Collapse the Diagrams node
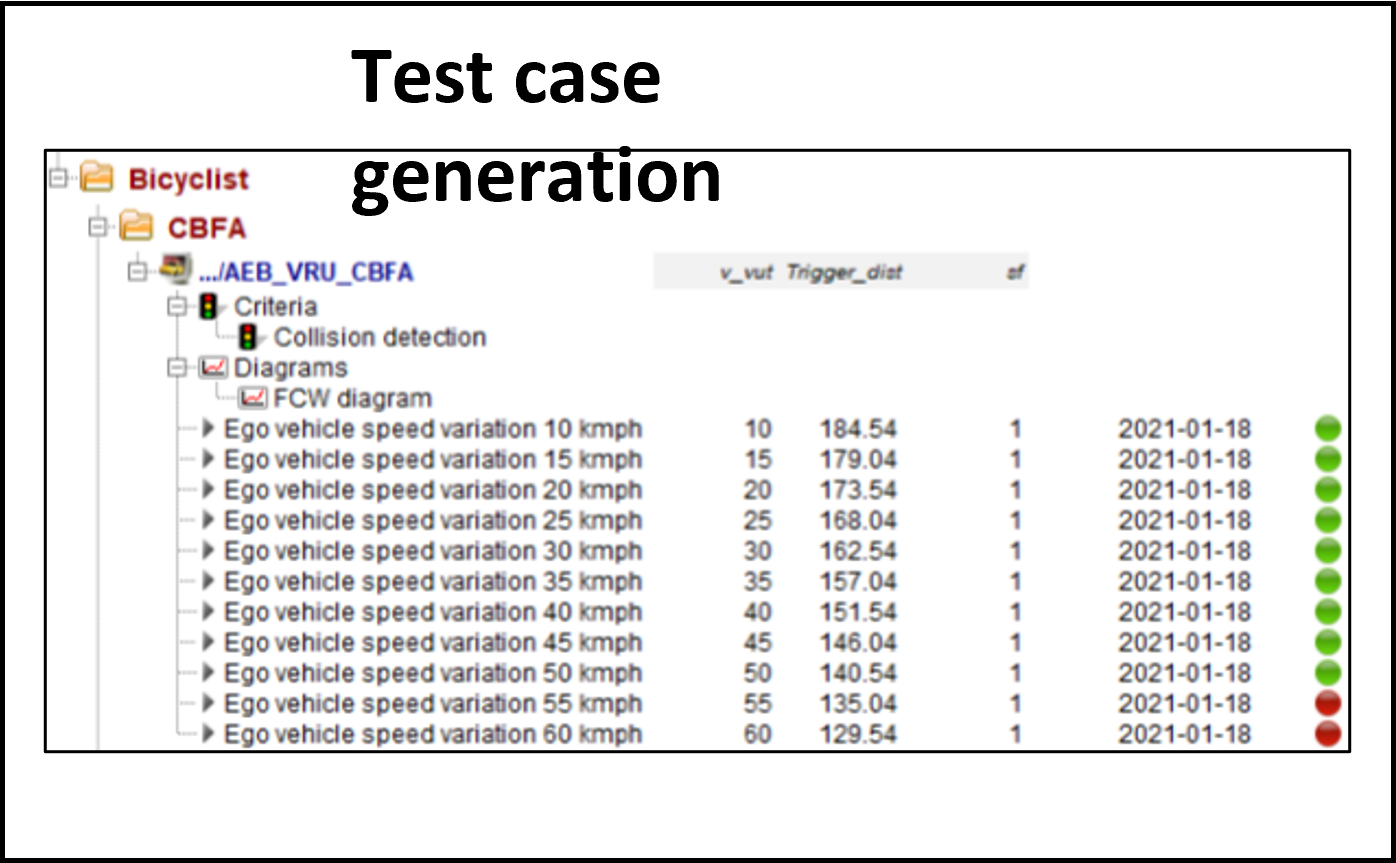The width and height of the screenshot is (1396, 863). (177, 368)
